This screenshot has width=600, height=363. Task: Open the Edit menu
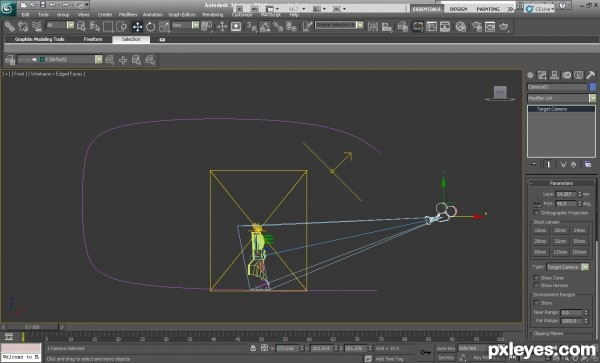coord(25,15)
